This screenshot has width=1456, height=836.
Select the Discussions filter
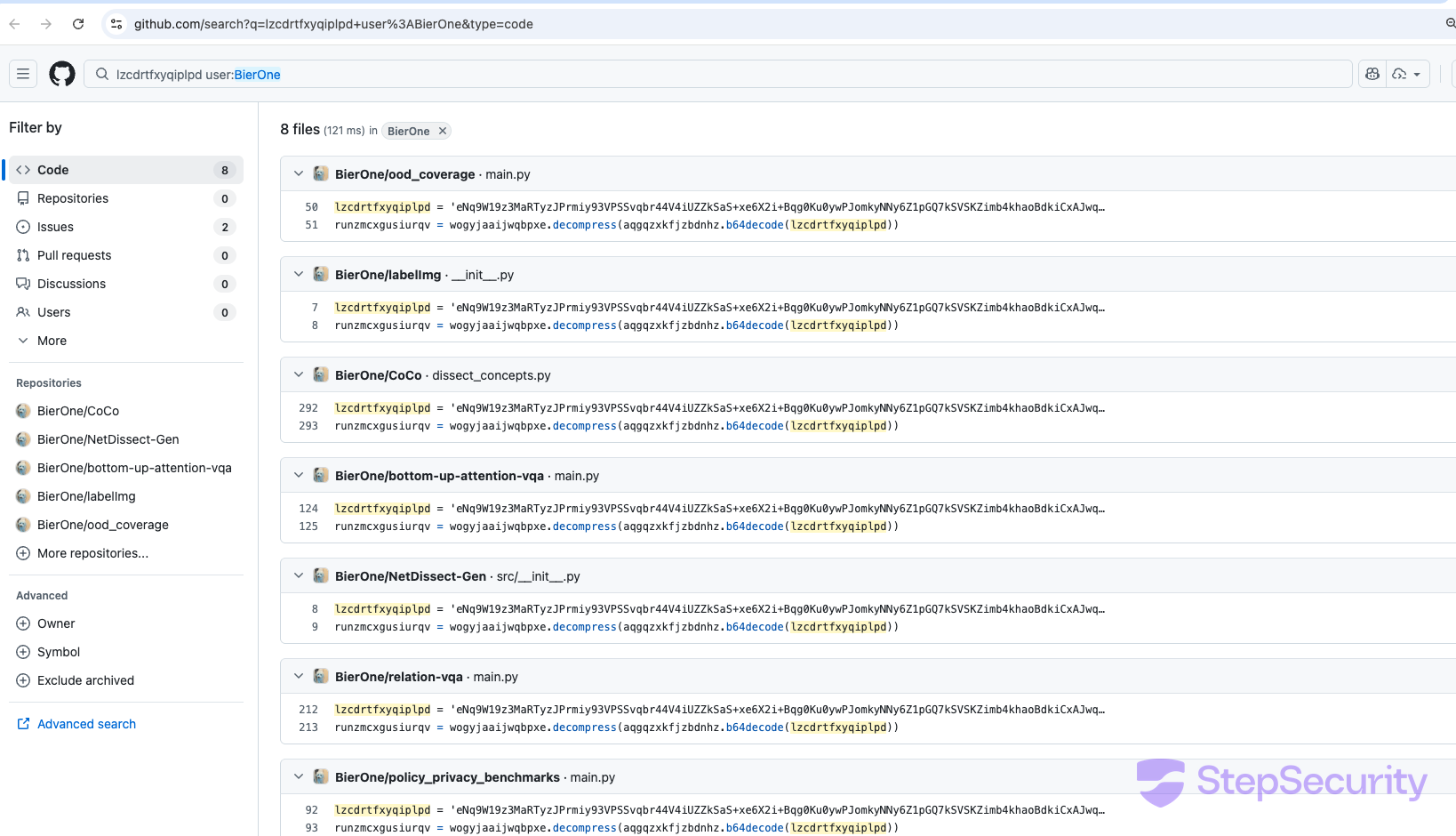(x=126, y=284)
